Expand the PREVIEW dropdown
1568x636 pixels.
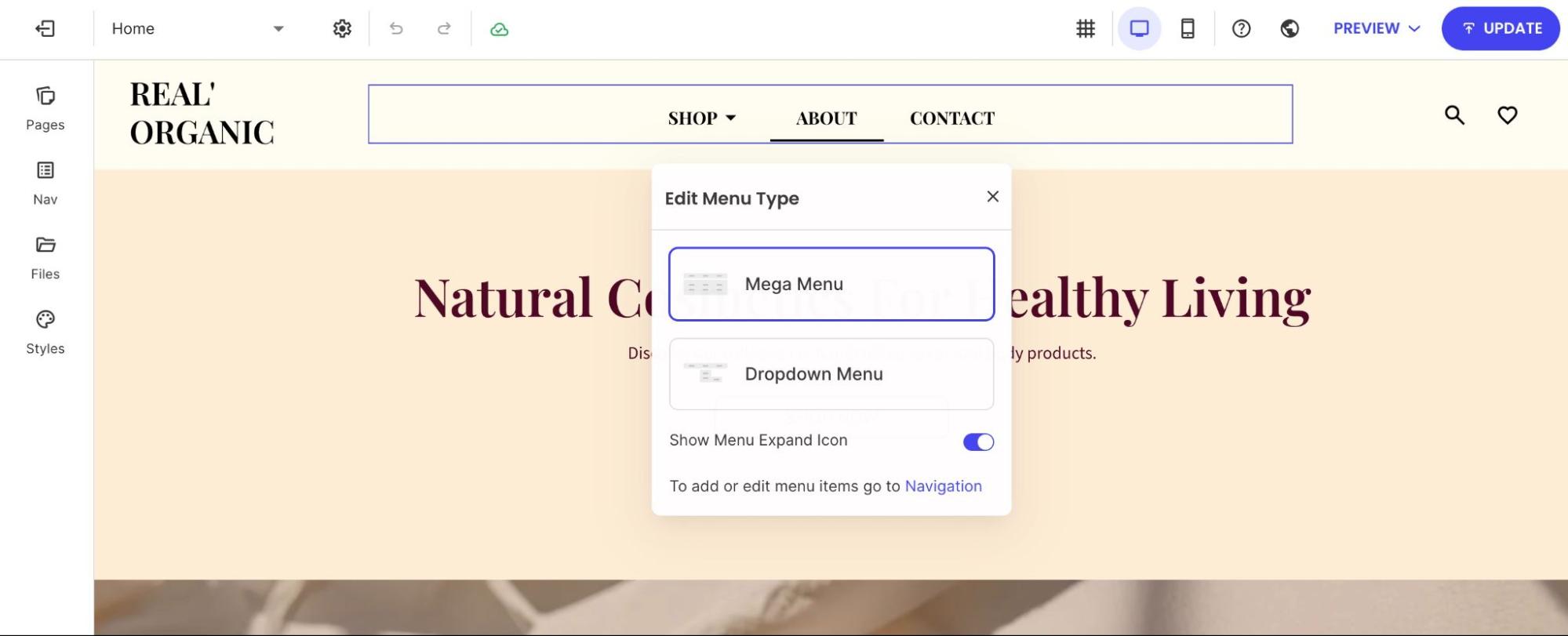[x=1377, y=28]
